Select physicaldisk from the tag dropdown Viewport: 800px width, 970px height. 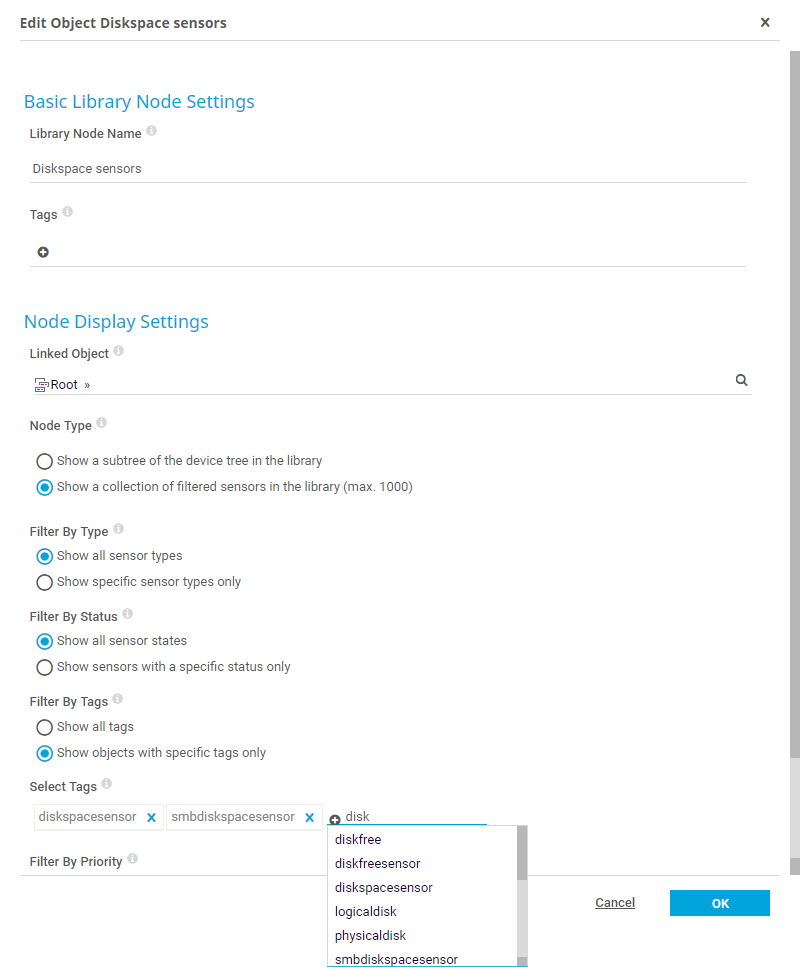(x=370, y=936)
